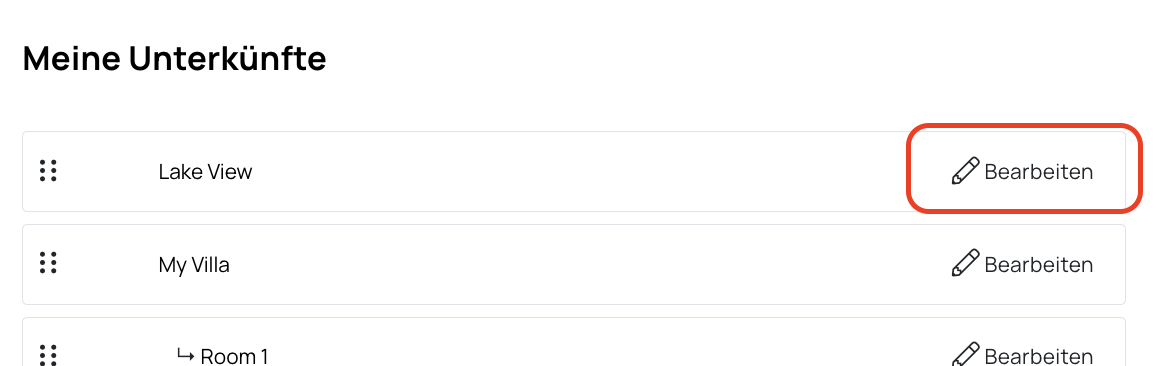The image size is (1160, 366).
Task: Select the Lake View accommodation name
Action: (x=206, y=172)
